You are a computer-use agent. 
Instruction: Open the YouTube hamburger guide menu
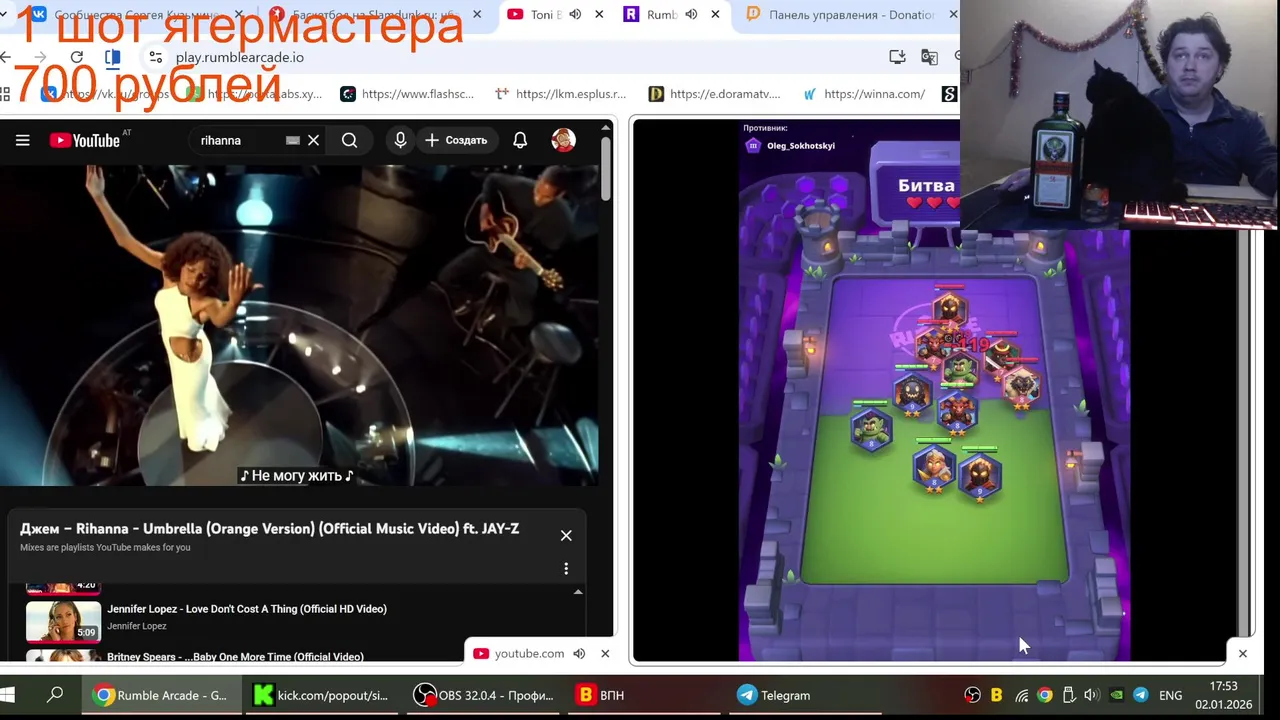click(x=22, y=140)
